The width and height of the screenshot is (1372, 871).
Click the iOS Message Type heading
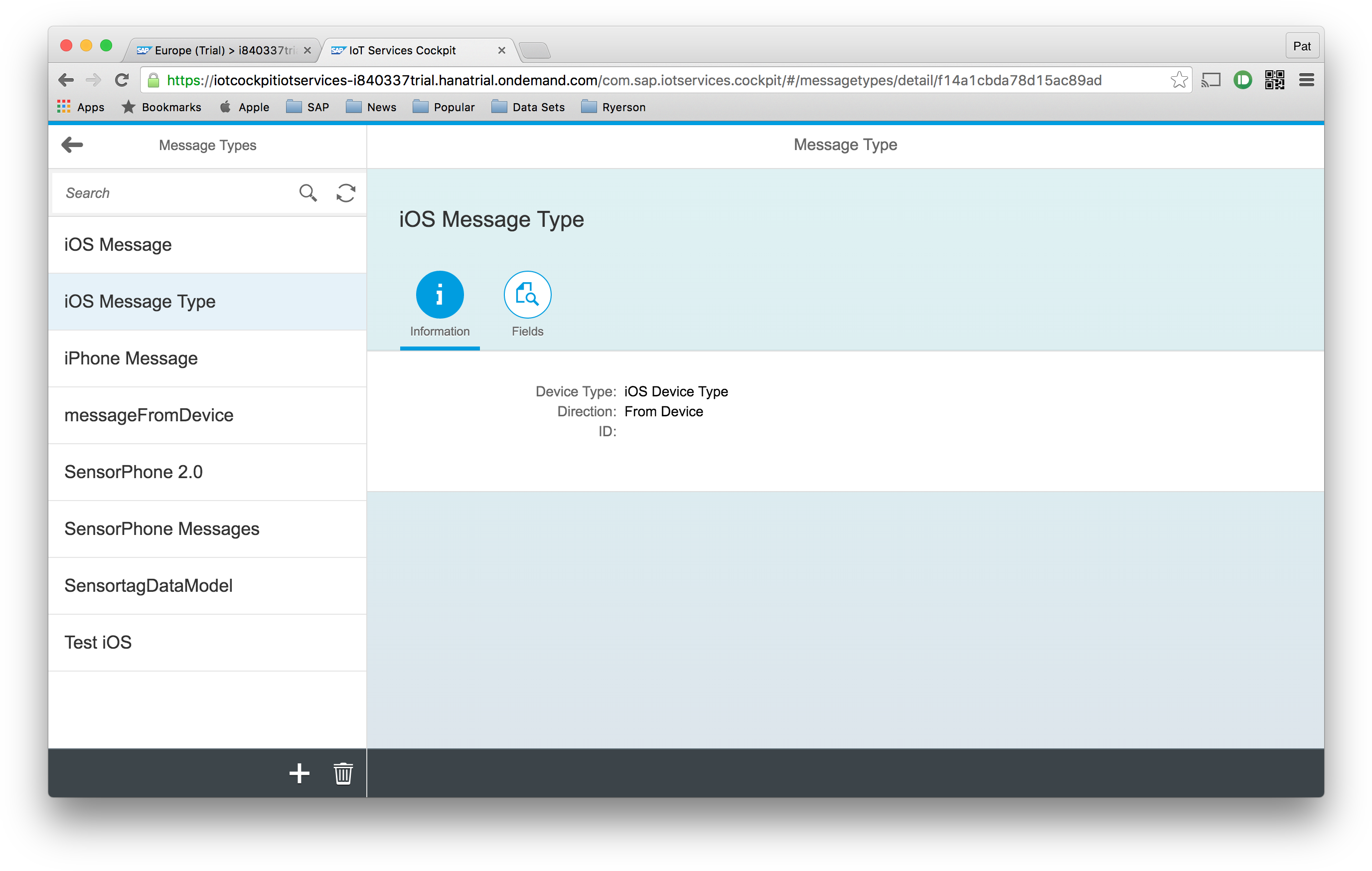(491, 219)
